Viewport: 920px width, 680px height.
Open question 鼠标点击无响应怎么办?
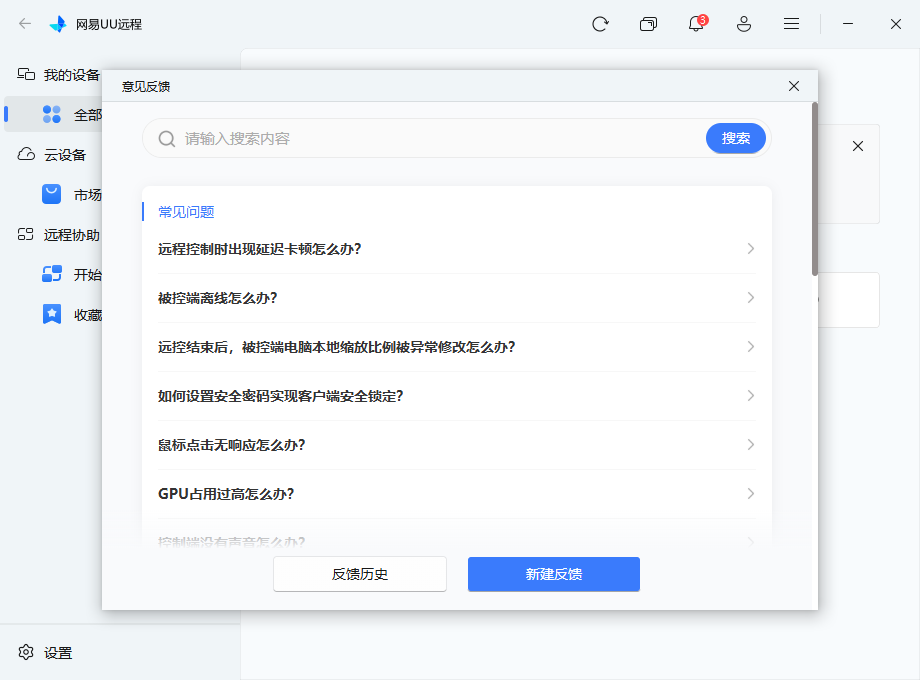[x=456, y=445]
